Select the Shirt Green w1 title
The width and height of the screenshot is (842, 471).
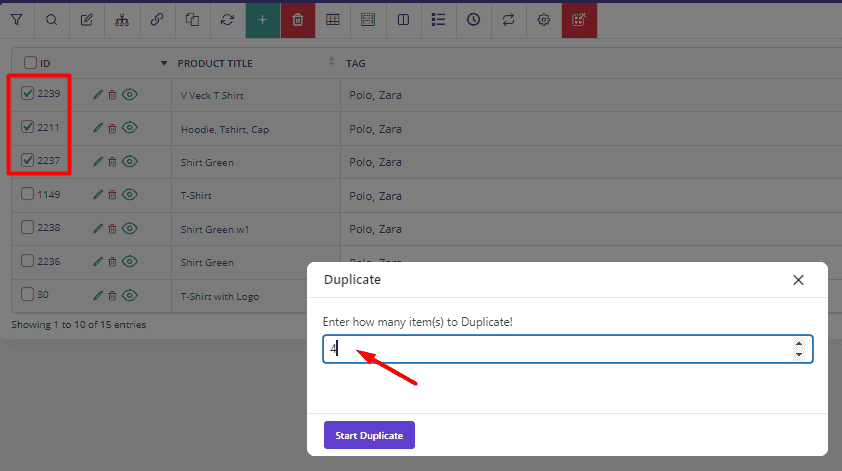click(x=215, y=229)
